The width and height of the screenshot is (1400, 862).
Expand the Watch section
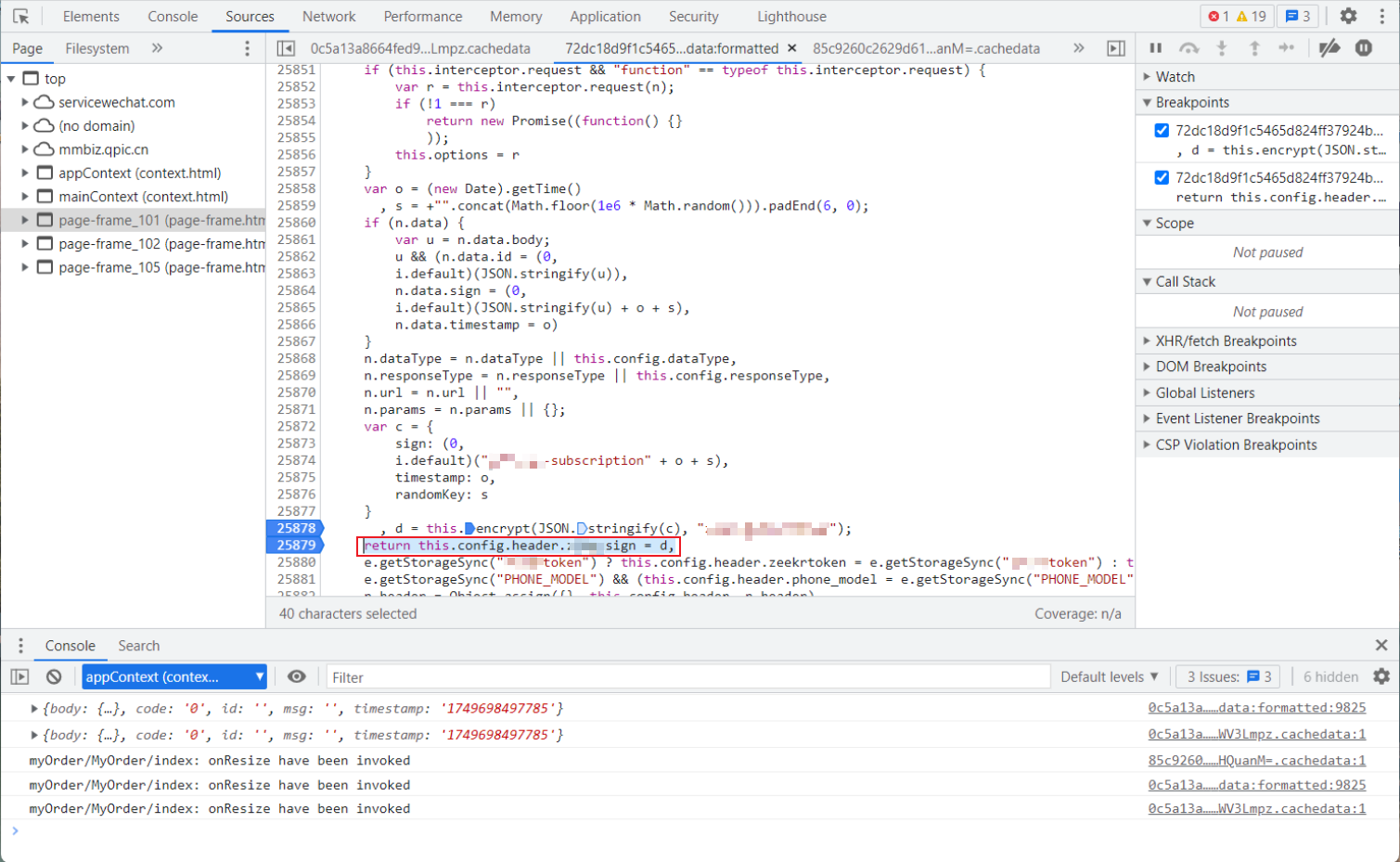tap(1267, 77)
